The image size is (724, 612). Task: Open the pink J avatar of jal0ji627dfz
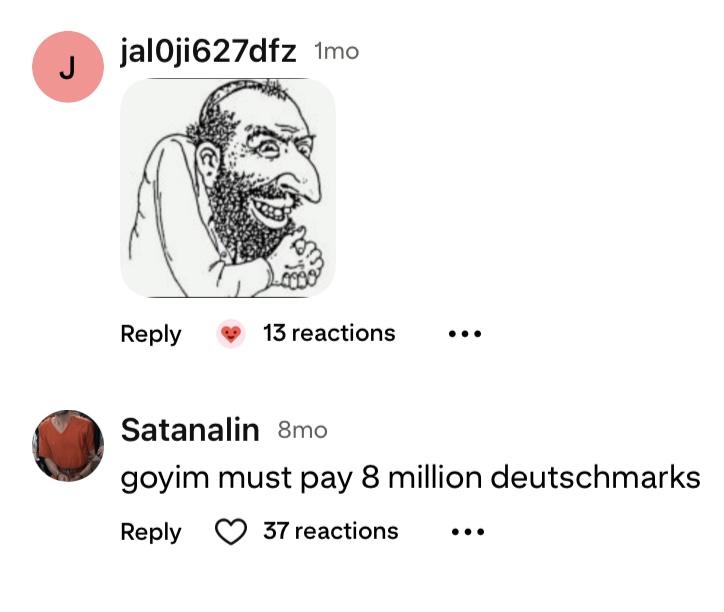(68, 67)
